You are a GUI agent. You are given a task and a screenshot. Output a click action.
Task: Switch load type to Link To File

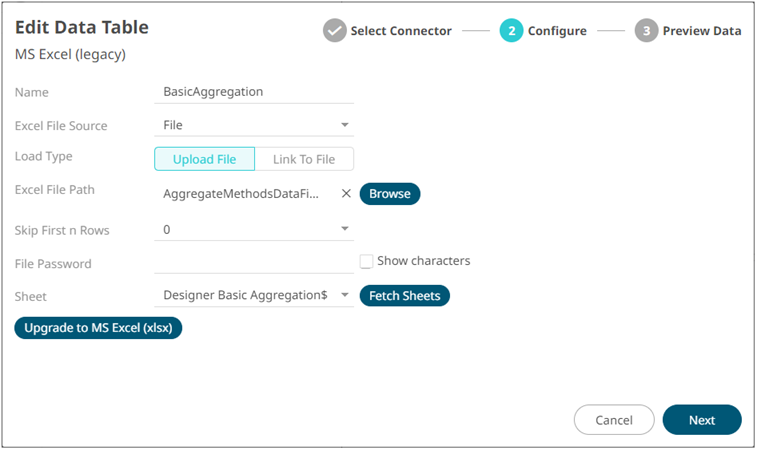(304, 159)
